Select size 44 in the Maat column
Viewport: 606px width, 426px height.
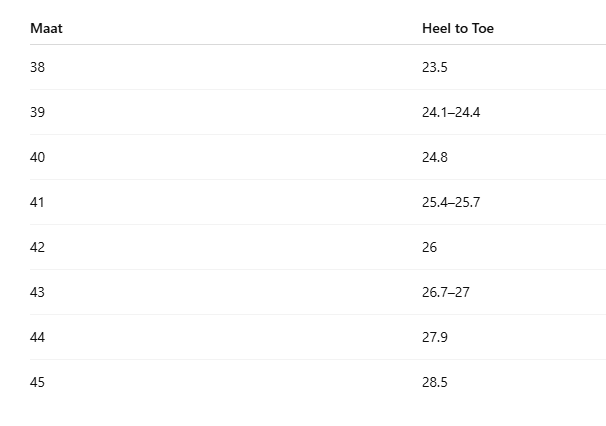point(37,337)
